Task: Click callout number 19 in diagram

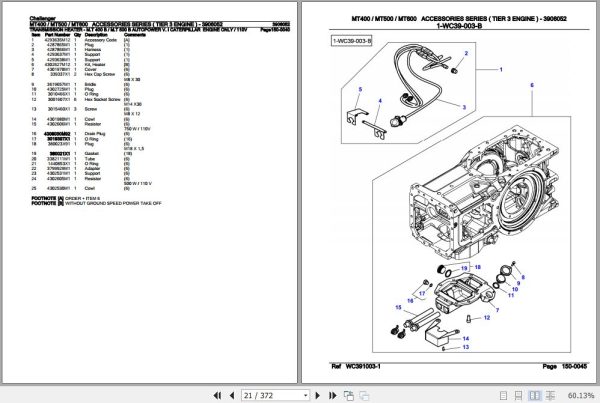Action: [464, 268]
